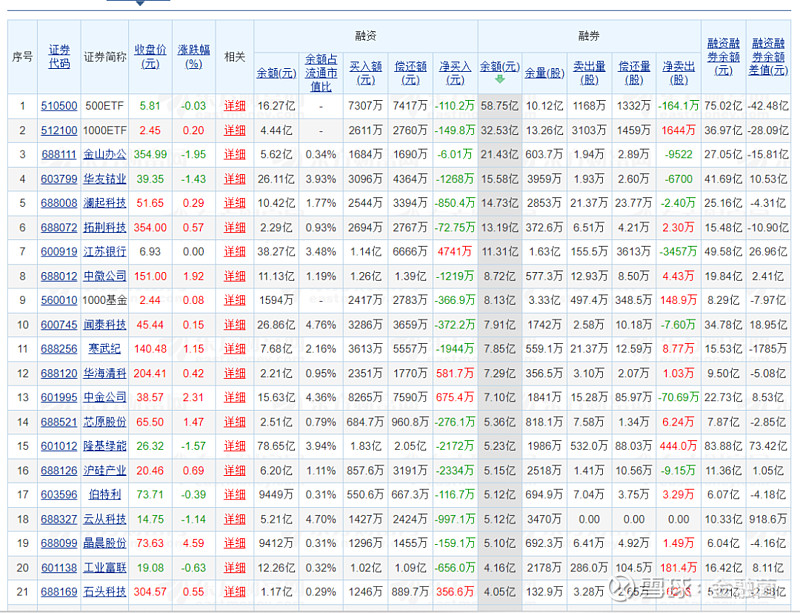Sort by 余量(股) column header
This screenshot has height=613, width=800.
click(544, 73)
